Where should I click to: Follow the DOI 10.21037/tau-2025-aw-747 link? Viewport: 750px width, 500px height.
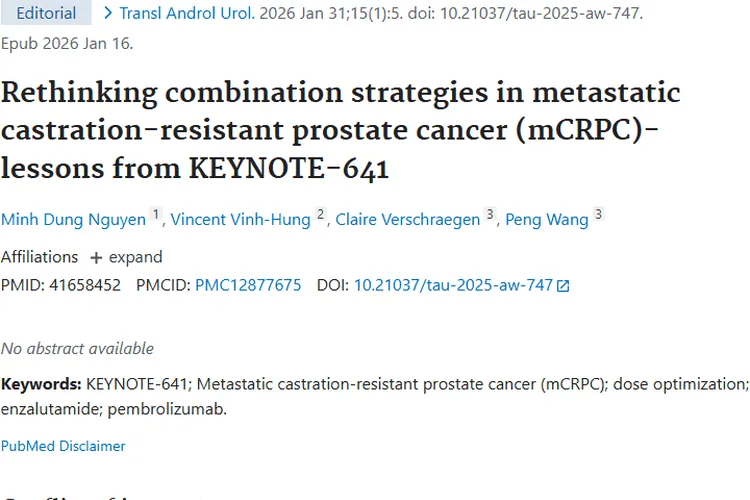453,285
